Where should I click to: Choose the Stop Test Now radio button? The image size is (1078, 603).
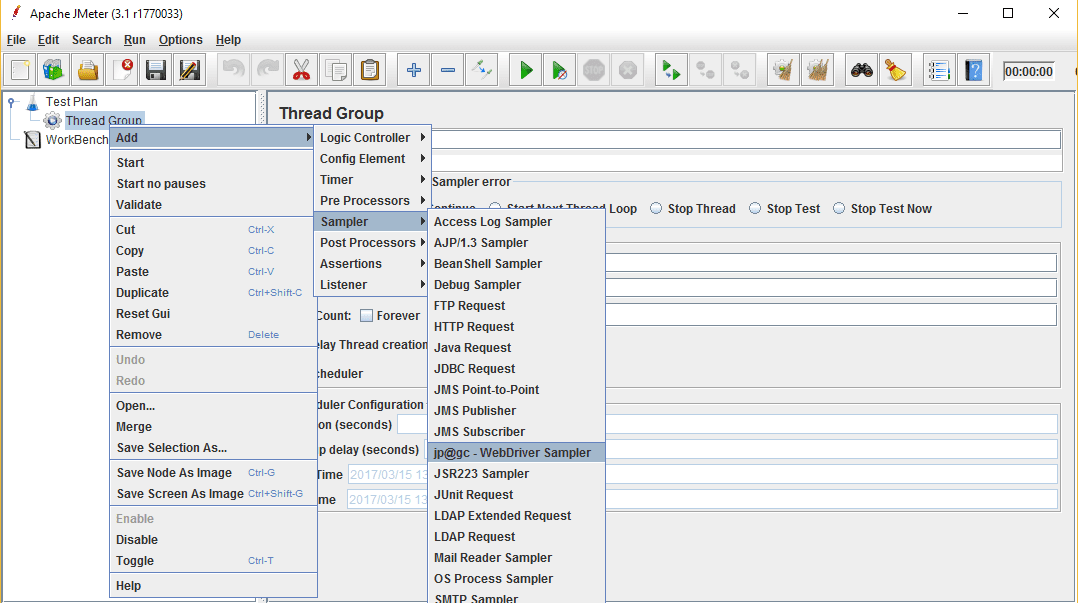[841, 208]
